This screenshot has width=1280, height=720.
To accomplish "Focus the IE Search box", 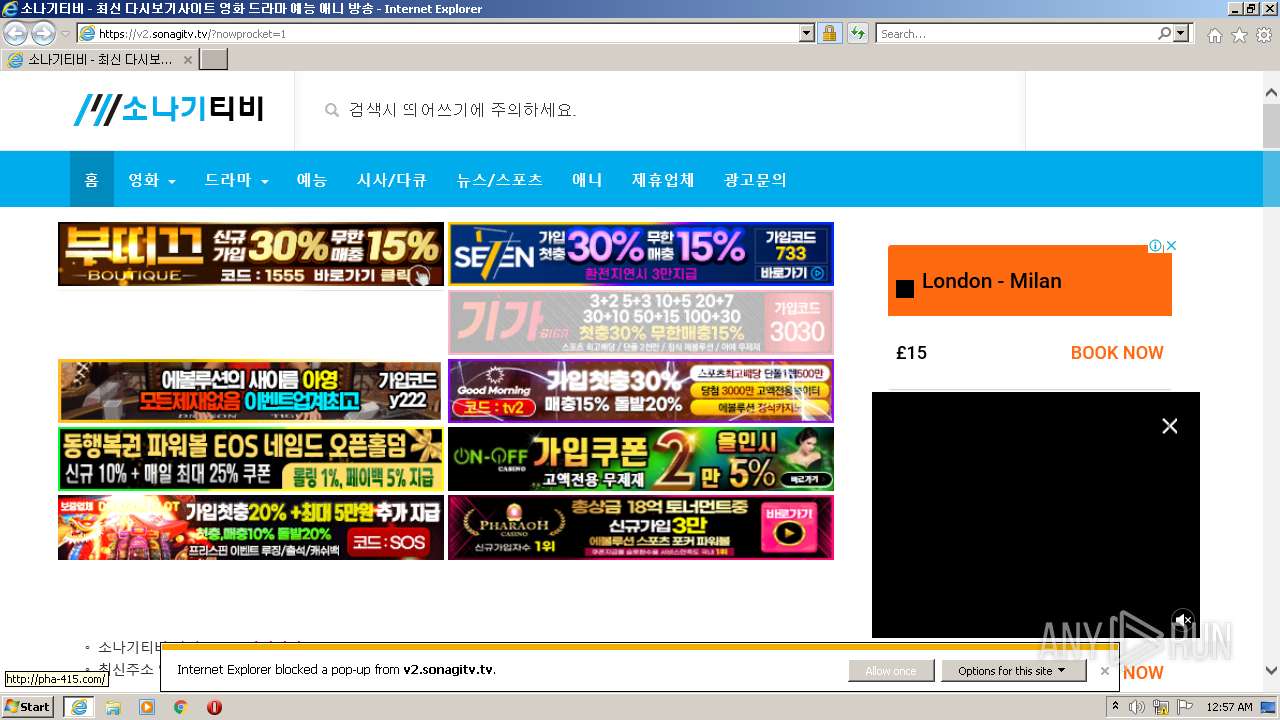I will 1016,33.
